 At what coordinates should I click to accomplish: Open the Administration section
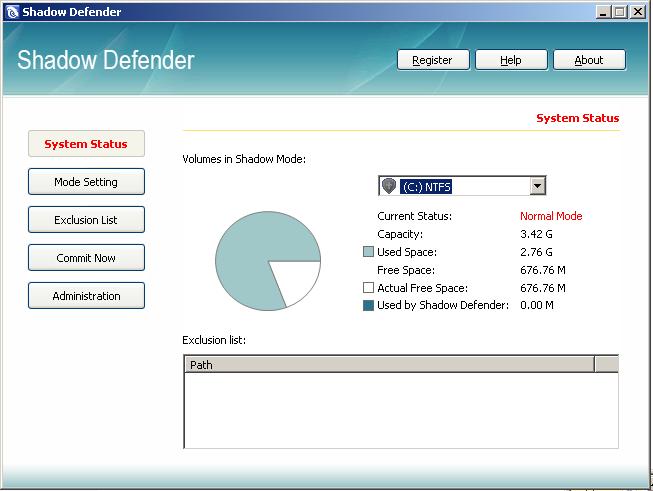86,296
